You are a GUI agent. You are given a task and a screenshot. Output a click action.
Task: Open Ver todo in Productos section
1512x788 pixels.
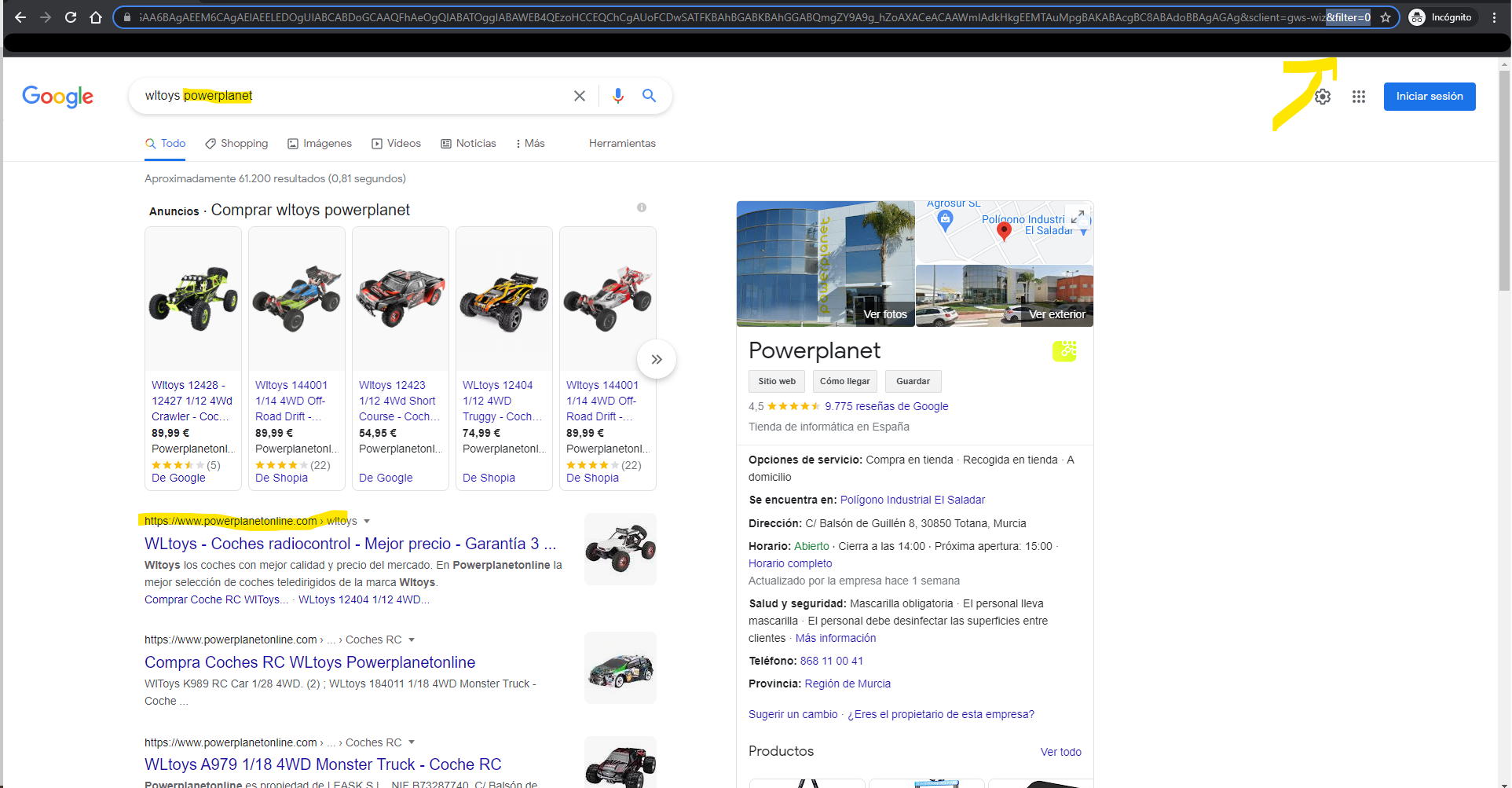click(x=1061, y=752)
